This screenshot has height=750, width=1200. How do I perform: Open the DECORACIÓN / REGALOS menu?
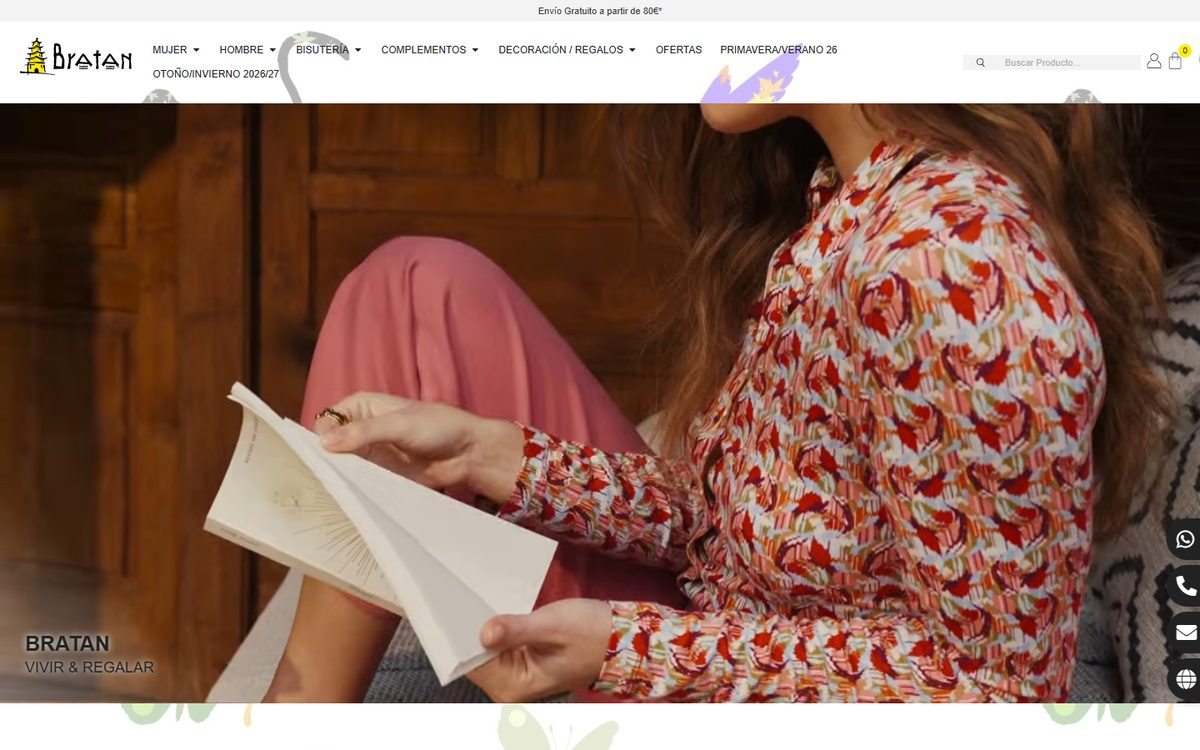pyautogui.click(x=561, y=50)
